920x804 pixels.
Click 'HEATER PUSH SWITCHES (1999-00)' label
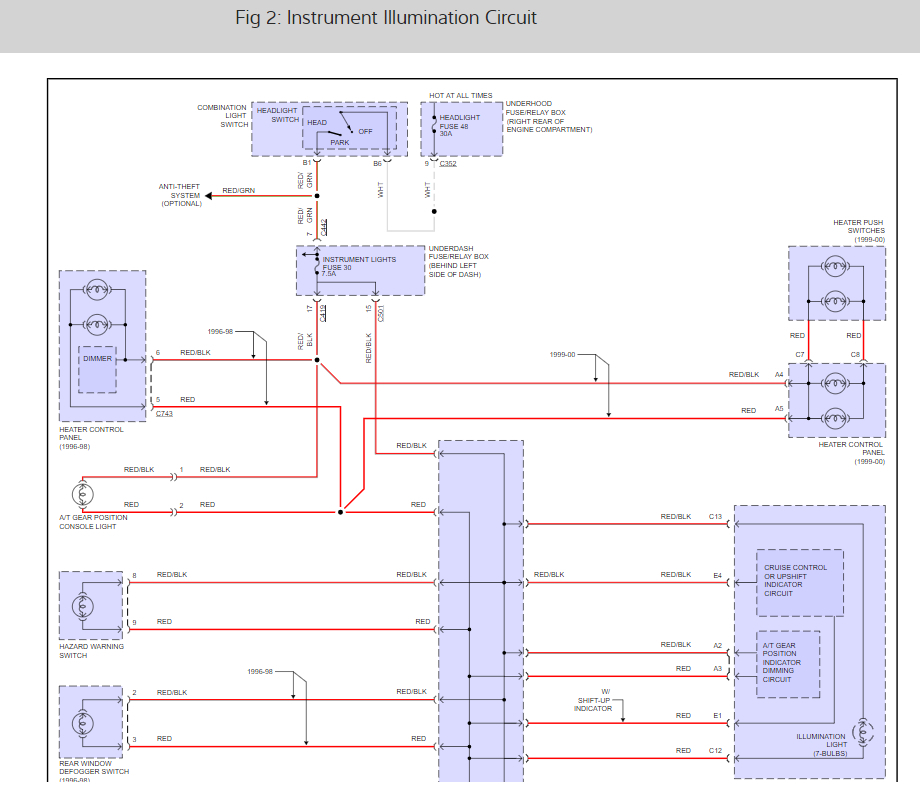click(859, 231)
